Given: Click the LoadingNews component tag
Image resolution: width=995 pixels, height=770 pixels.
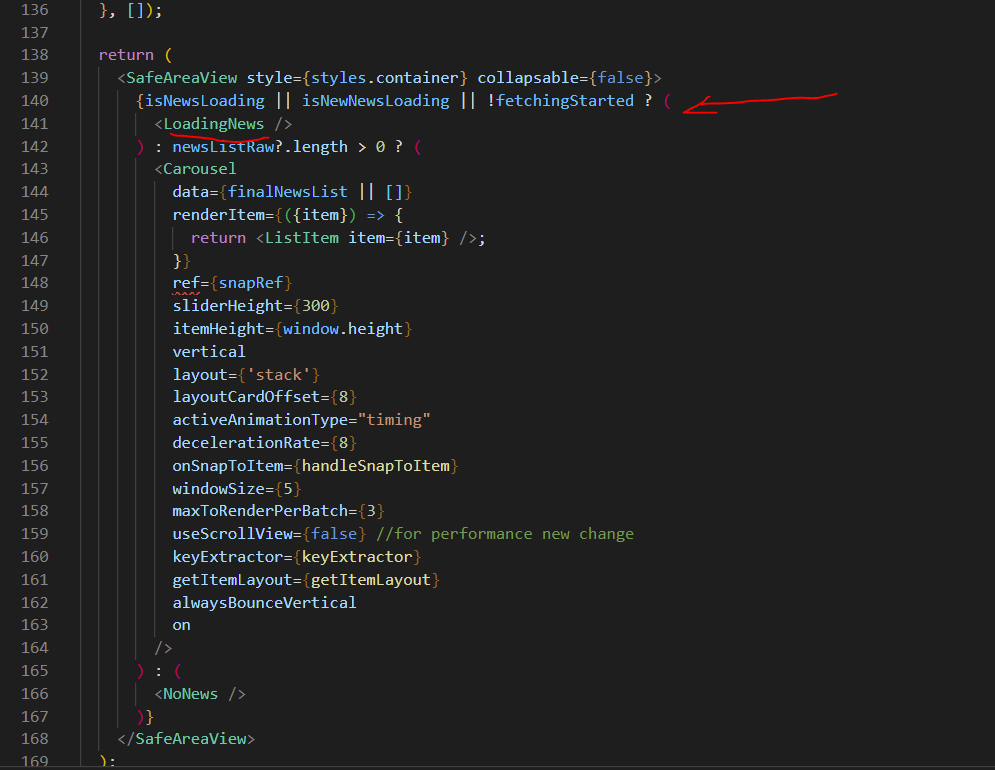Looking at the screenshot, I should pos(214,123).
